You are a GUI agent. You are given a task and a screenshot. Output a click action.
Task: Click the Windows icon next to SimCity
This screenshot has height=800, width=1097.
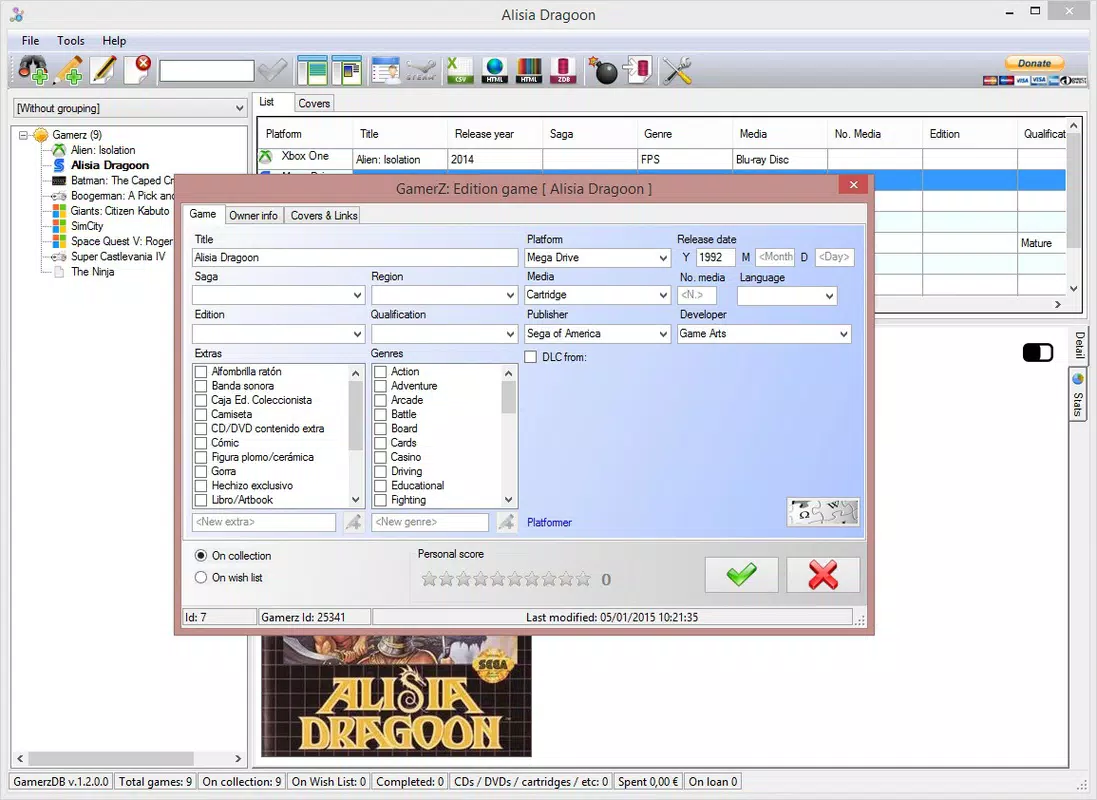pyautogui.click(x=59, y=226)
